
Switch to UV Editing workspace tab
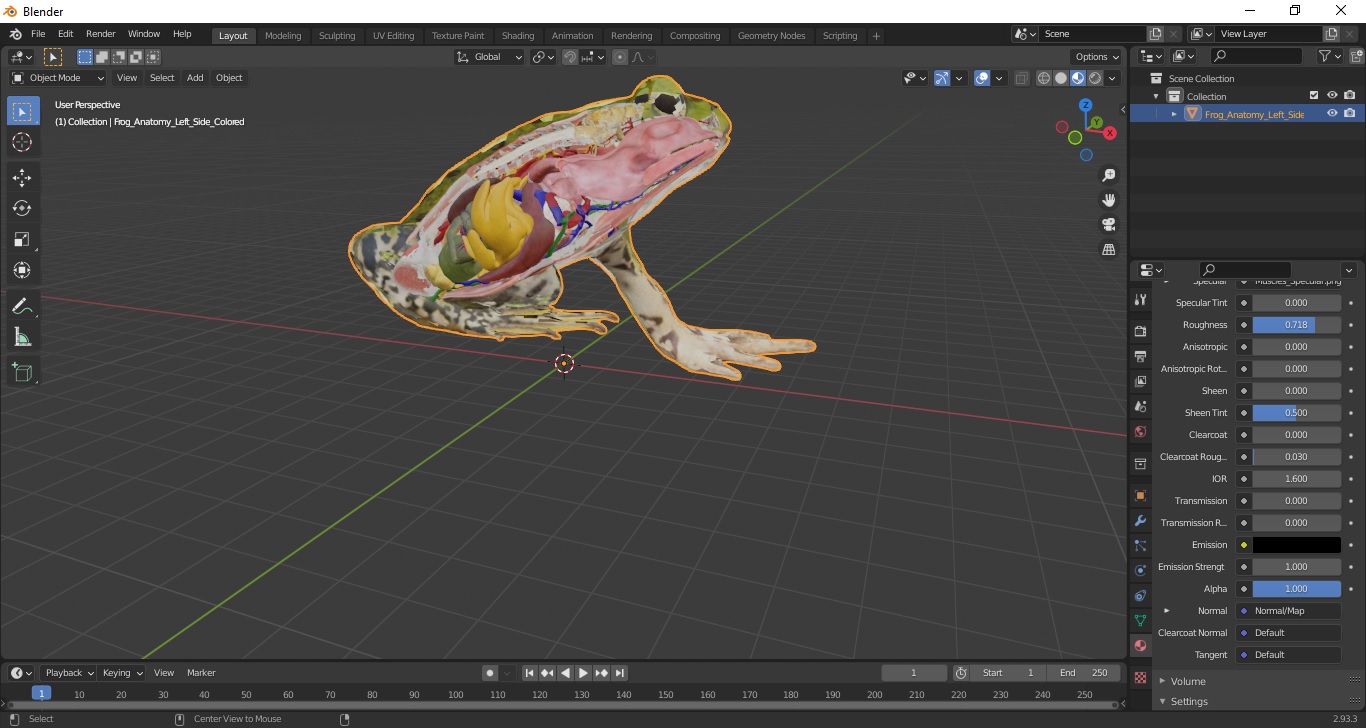393,36
